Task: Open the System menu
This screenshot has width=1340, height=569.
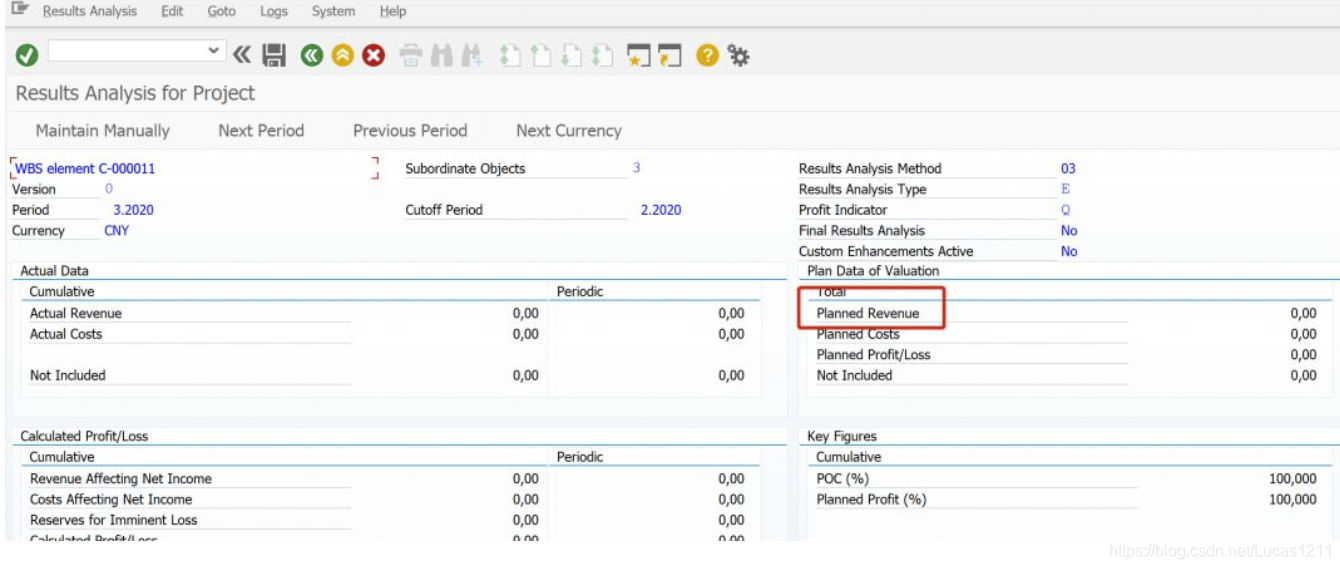Action: coord(333,11)
